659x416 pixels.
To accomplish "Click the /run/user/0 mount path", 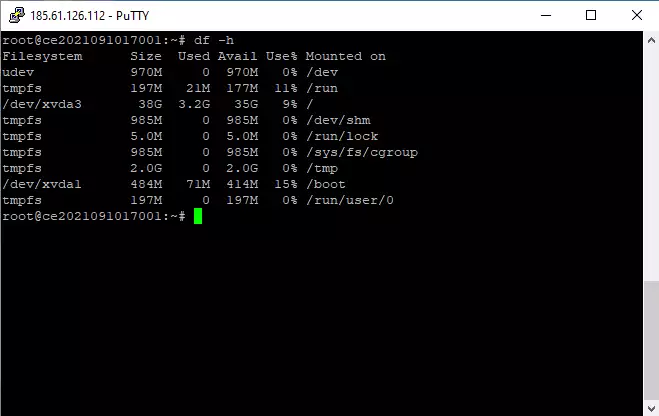I will 350,200.
